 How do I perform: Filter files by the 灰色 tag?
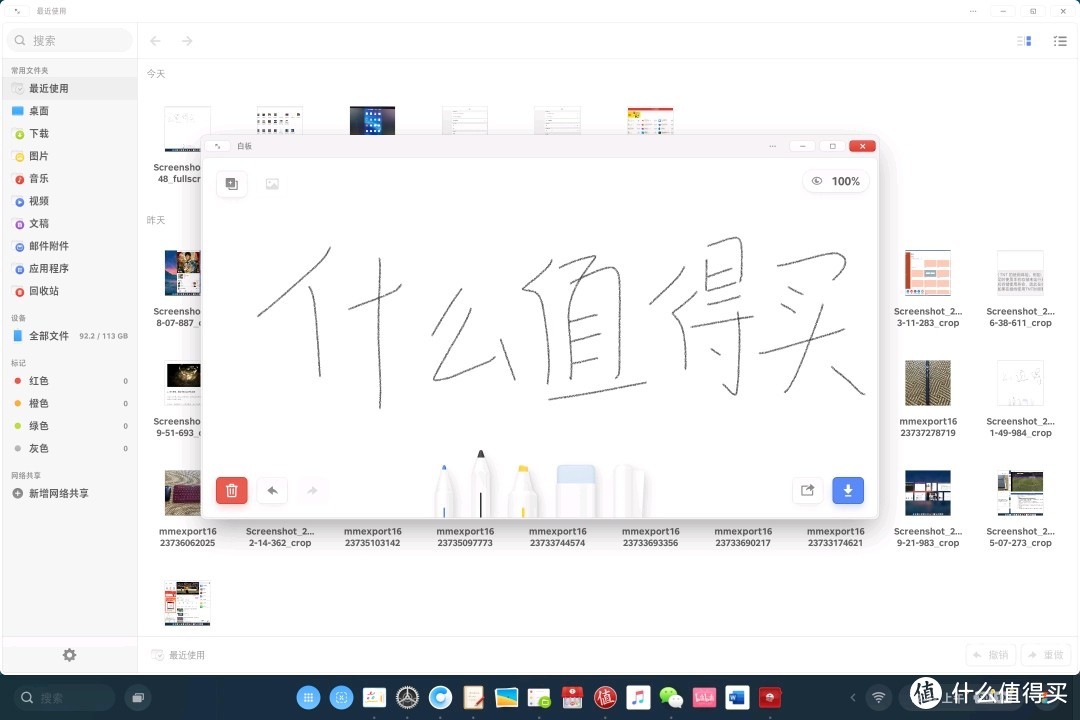pyautogui.click(x=70, y=449)
